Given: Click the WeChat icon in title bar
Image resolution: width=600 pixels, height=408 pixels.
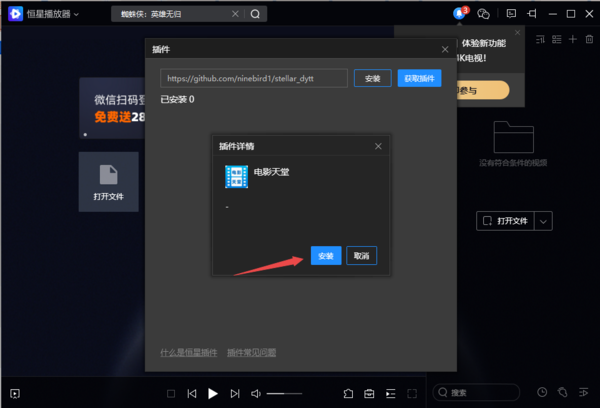Looking at the screenshot, I should (483, 14).
